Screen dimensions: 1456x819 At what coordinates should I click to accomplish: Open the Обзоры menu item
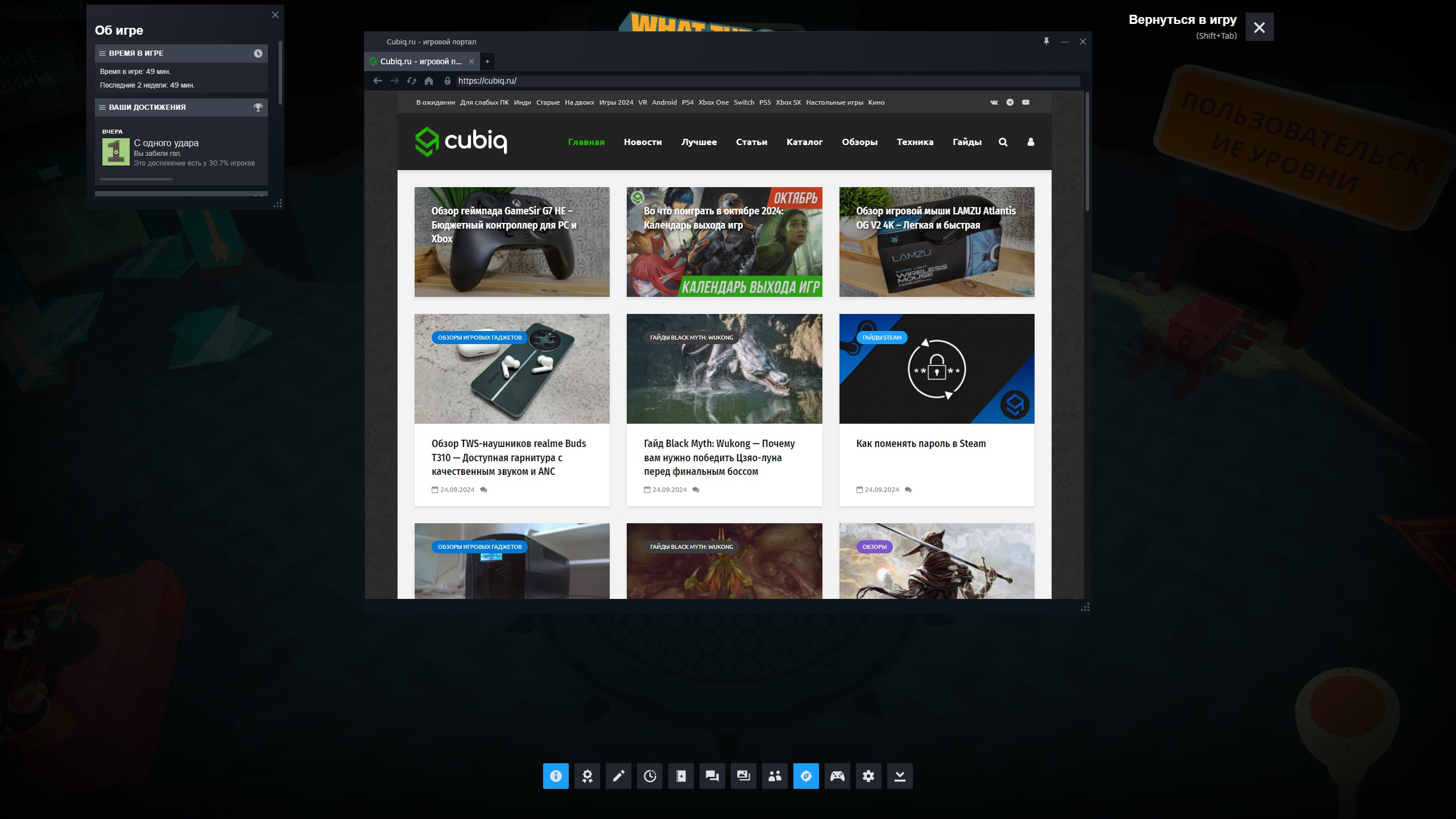[x=860, y=142]
